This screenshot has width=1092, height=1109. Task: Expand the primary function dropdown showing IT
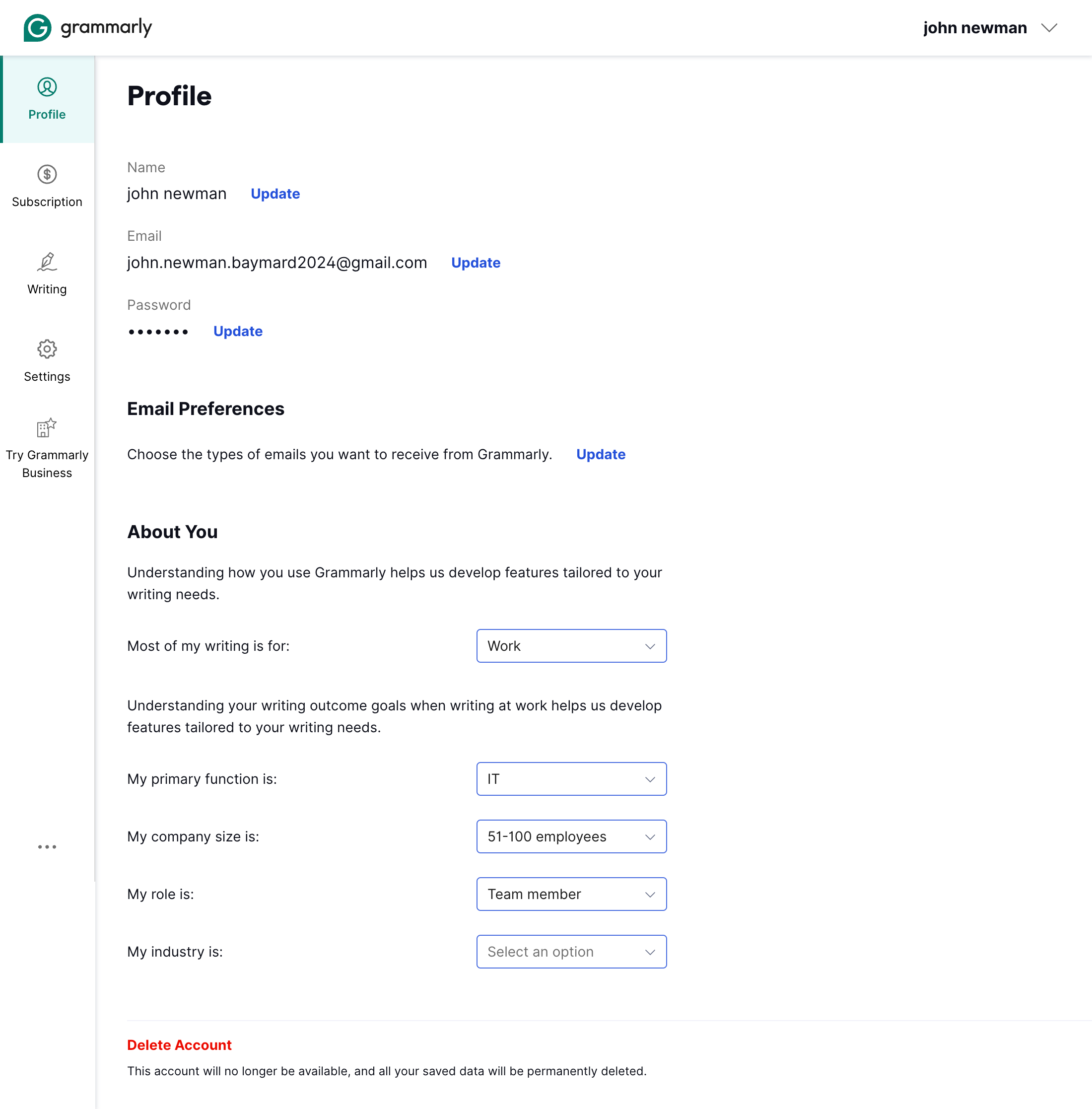(571, 778)
